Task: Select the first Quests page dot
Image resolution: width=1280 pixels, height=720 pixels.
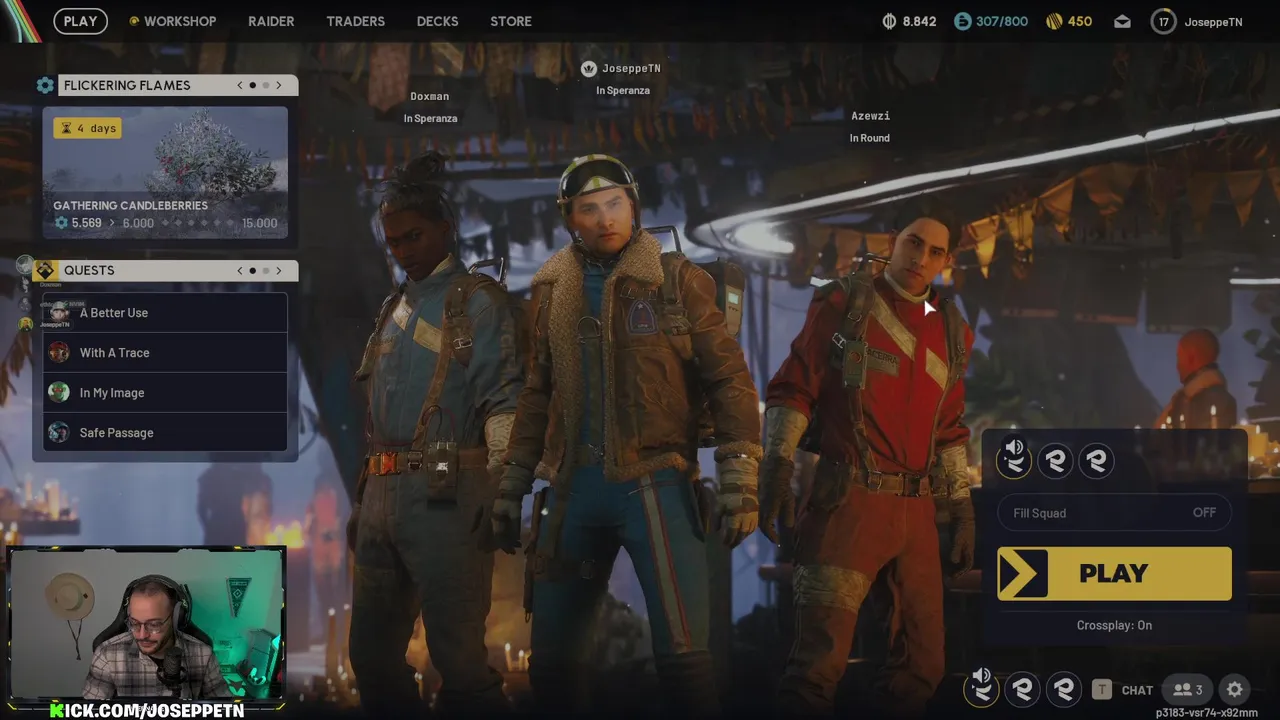Action: [x=252, y=270]
